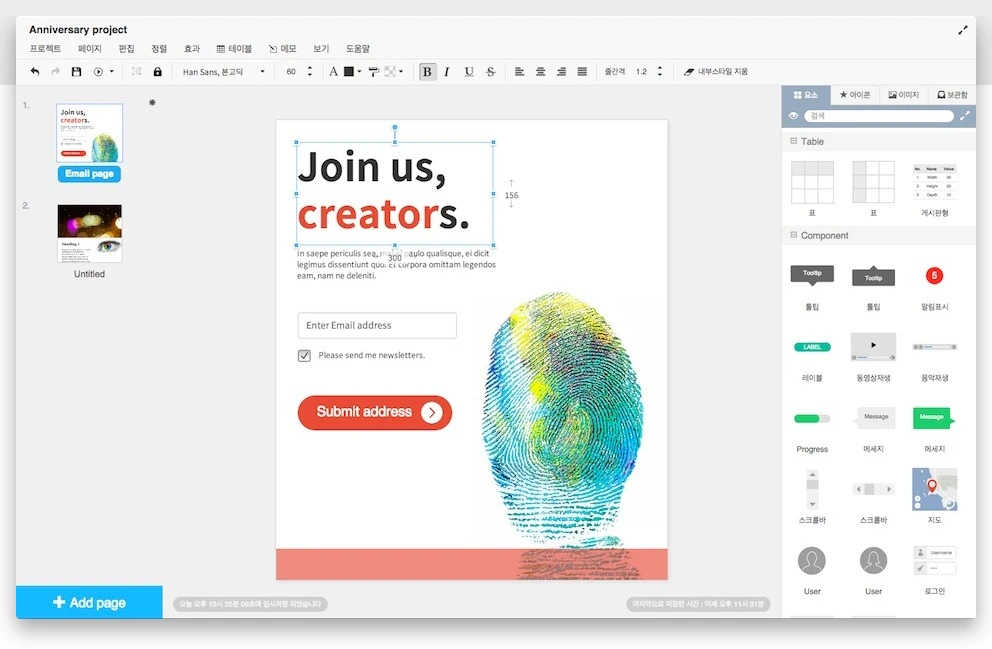992x649 pixels.
Task: Select the 음악재생 music player component
Action: pos(934,347)
